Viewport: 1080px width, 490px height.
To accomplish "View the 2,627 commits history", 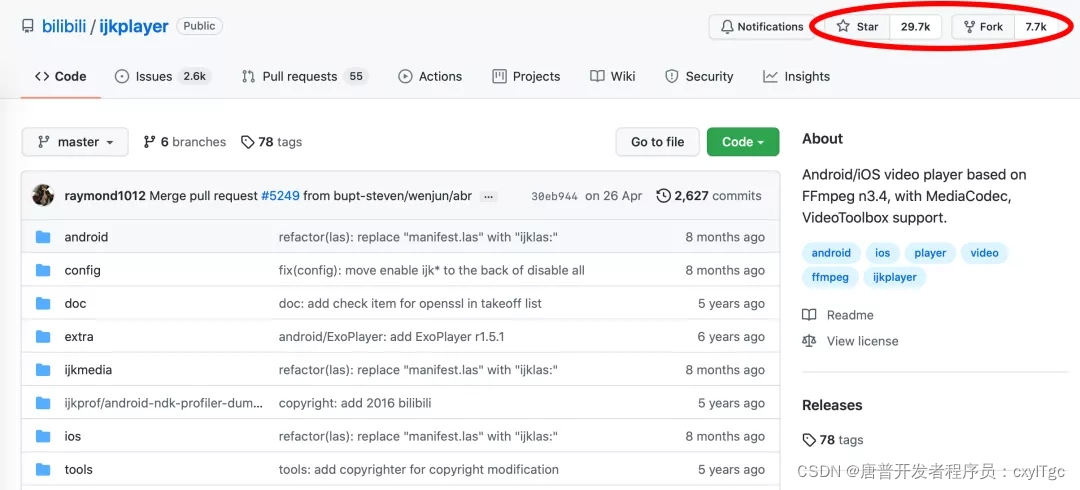I will [709, 196].
